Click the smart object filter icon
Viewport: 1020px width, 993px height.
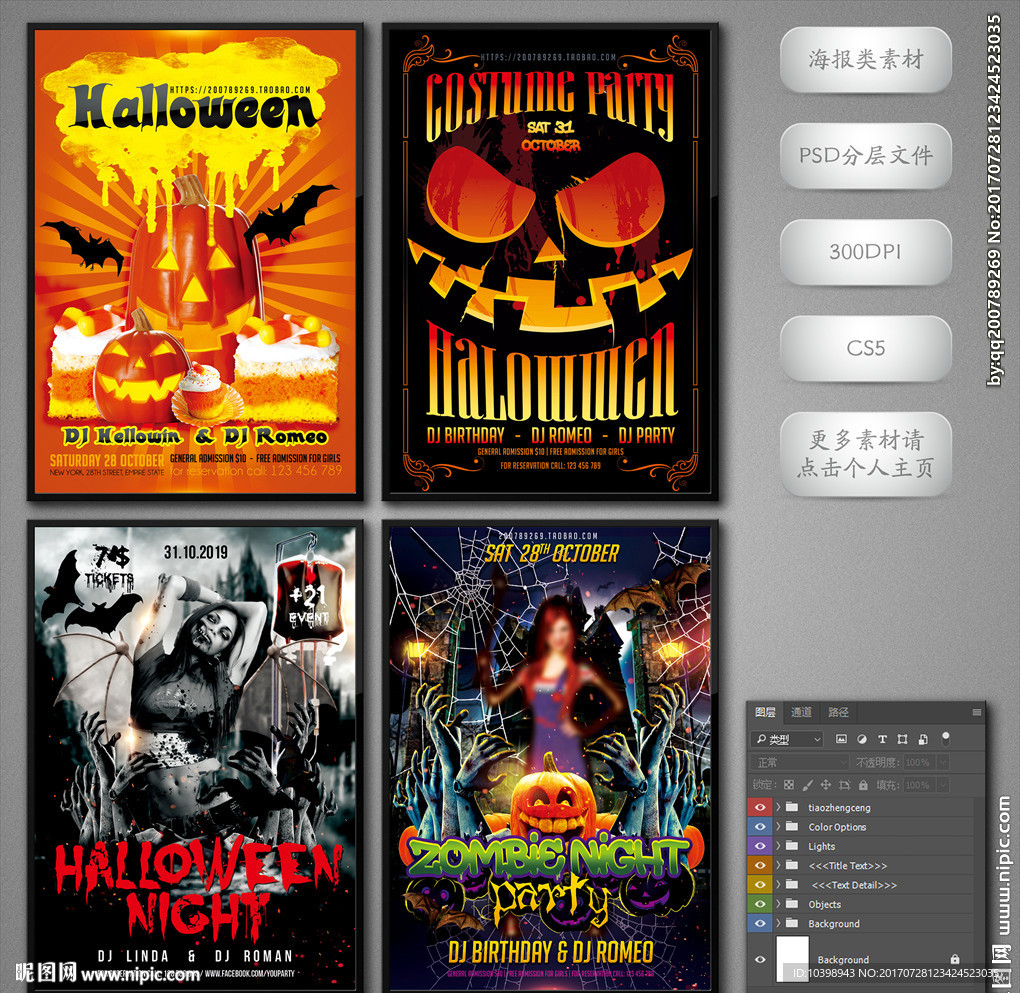click(x=923, y=739)
